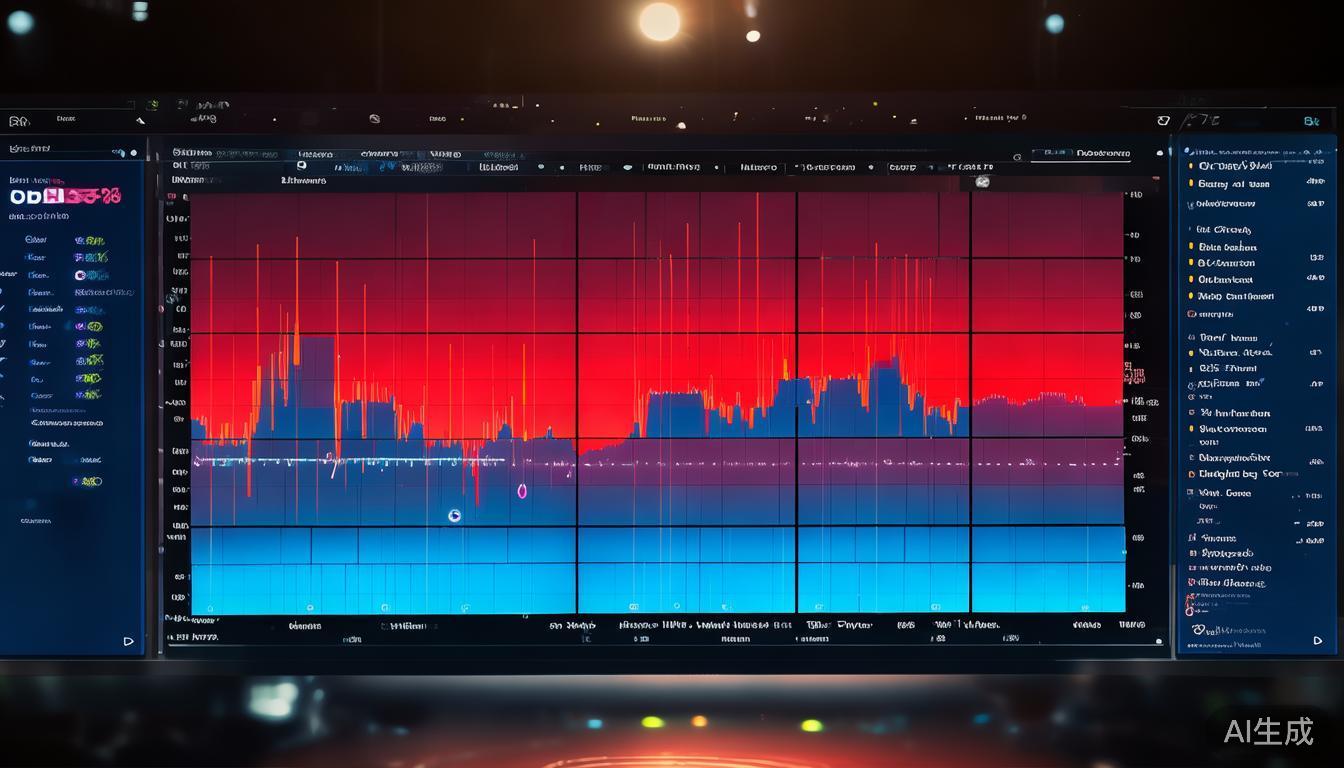Toggle the white dot in left panel header

[x=133, y=153]
